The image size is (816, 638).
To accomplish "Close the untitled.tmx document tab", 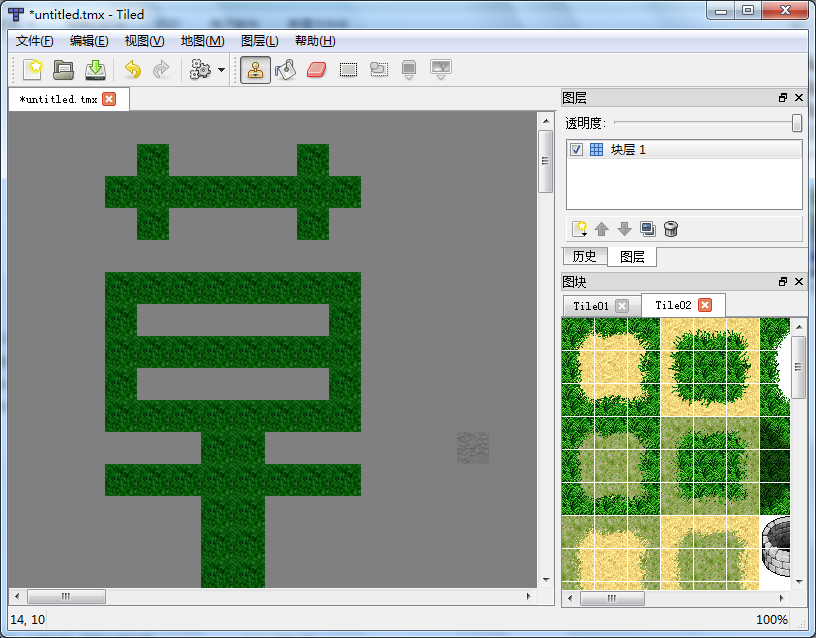I will [x=109, y=99].
